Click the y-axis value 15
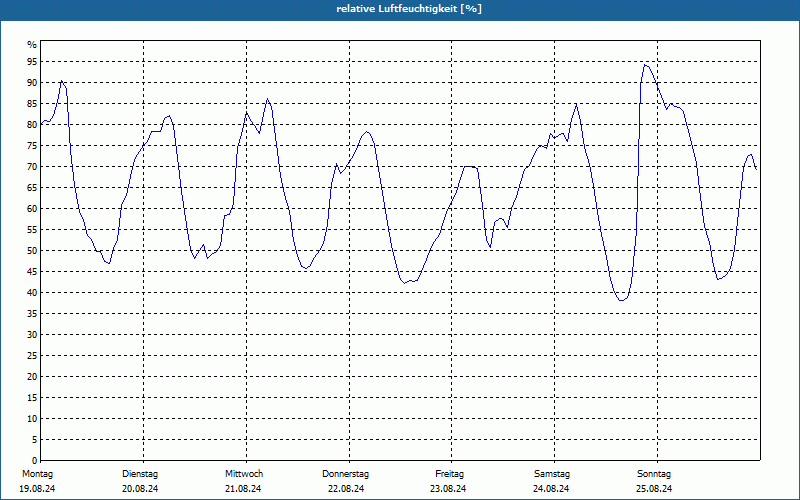The width and height of the screenshot is (800, 500). [32, 397]
